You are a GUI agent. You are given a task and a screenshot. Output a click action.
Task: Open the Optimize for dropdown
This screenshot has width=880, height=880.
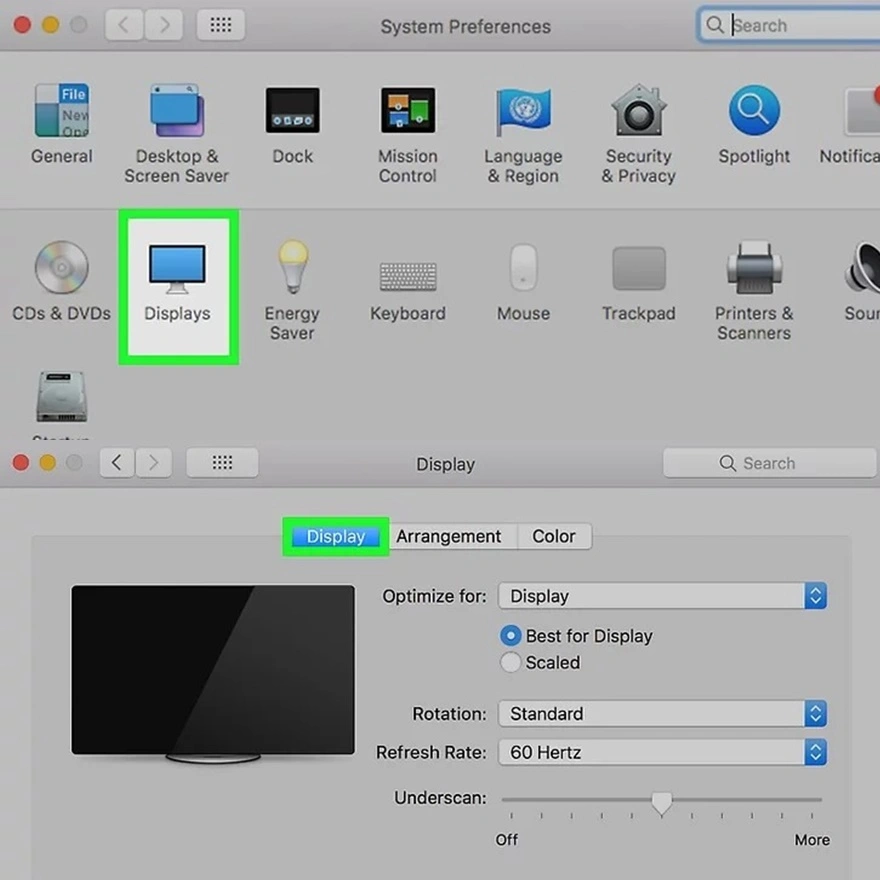[662, 595]
